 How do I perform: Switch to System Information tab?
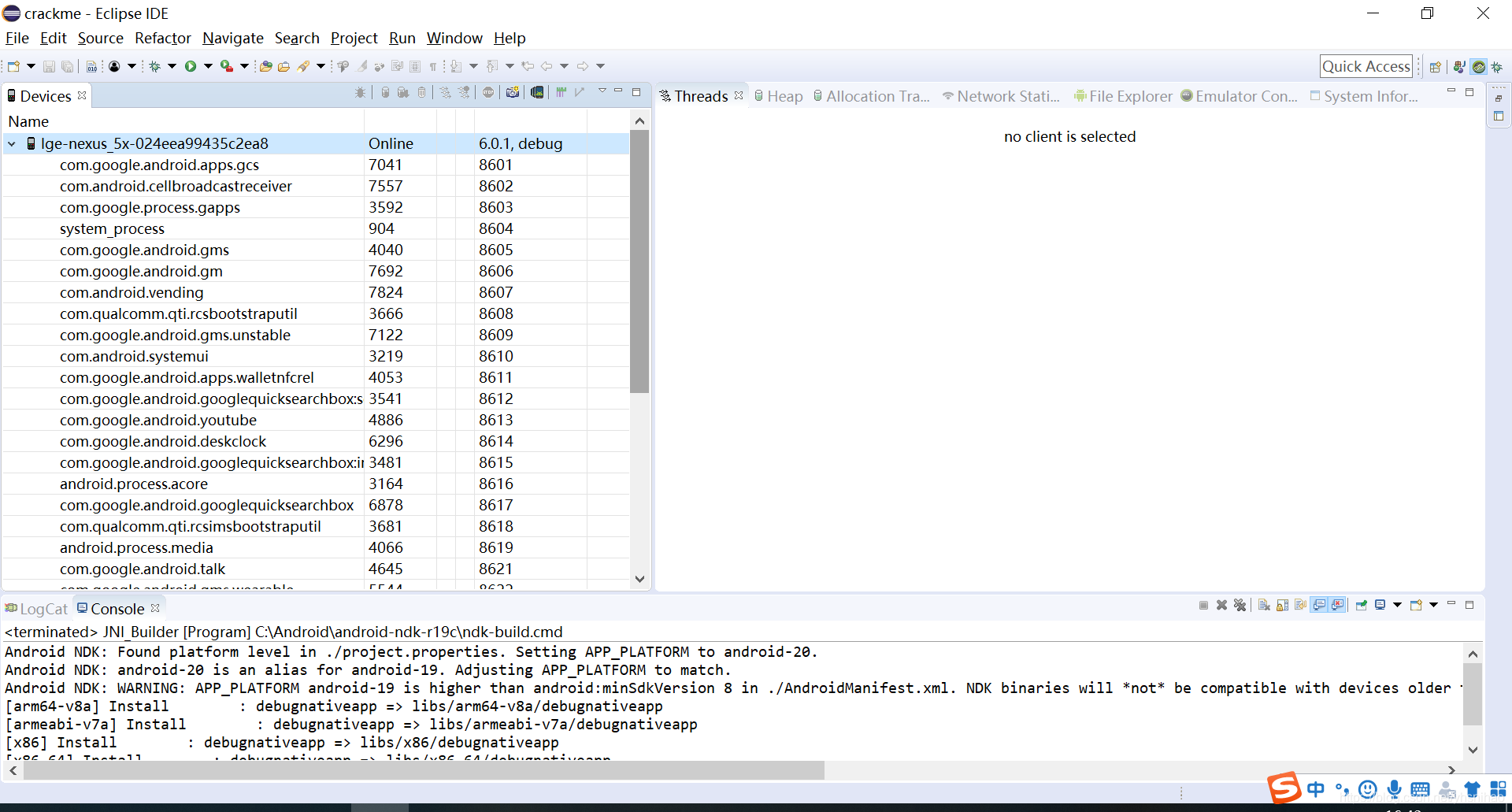(x=1364, y=96)
